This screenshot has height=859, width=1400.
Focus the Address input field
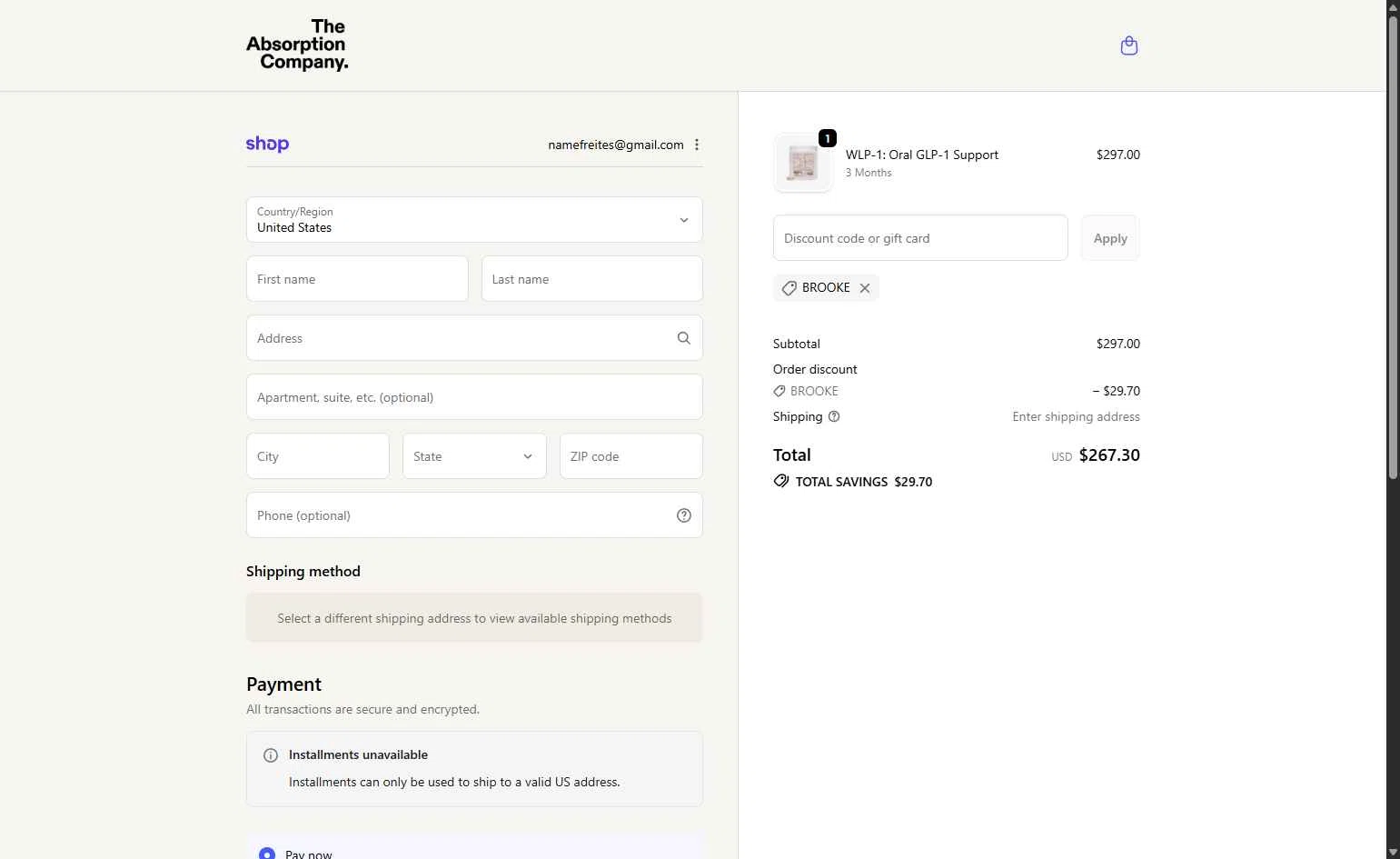474,338
